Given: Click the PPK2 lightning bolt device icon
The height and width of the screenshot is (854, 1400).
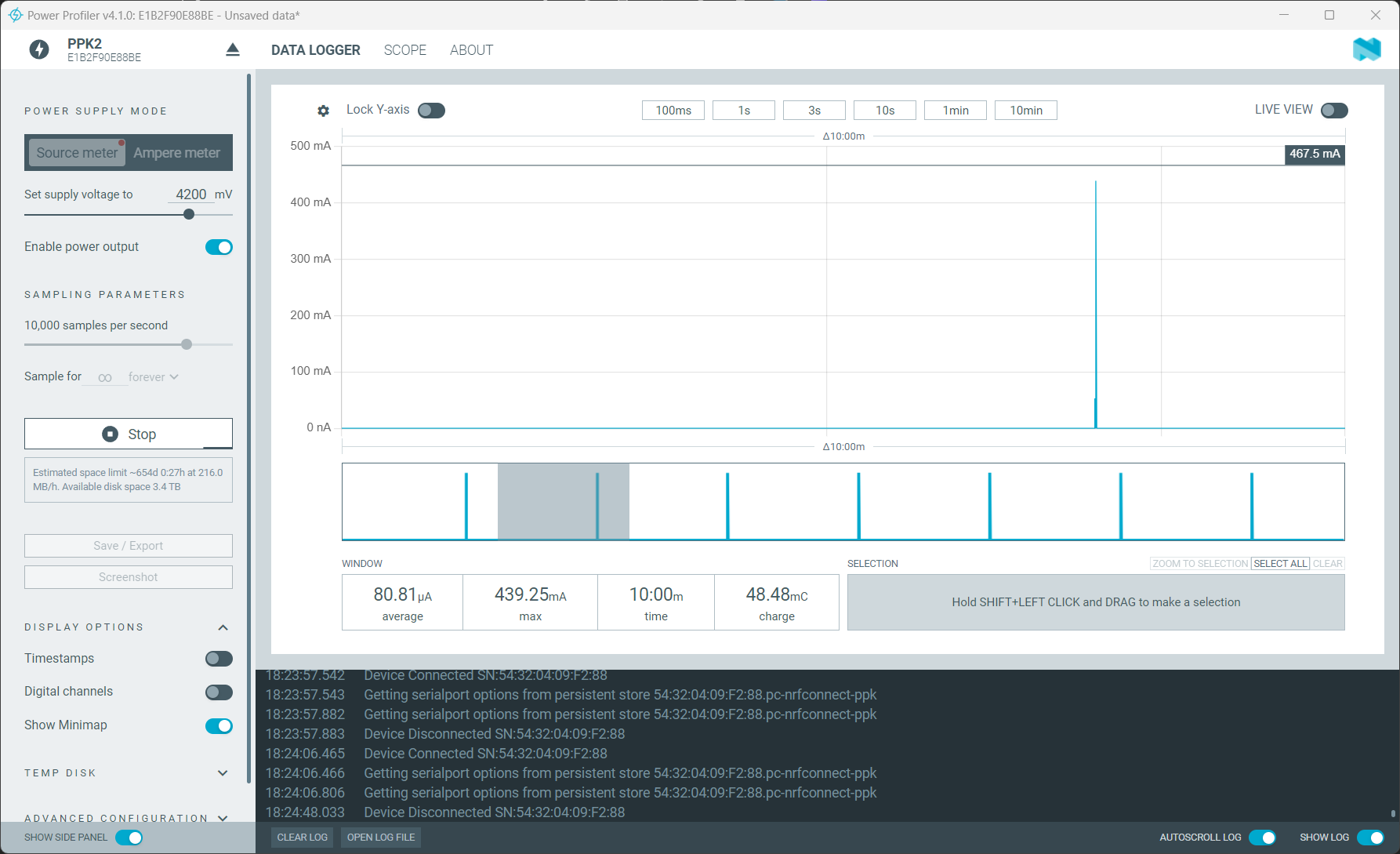Looking at the screenshot, I should pos(38,50).
